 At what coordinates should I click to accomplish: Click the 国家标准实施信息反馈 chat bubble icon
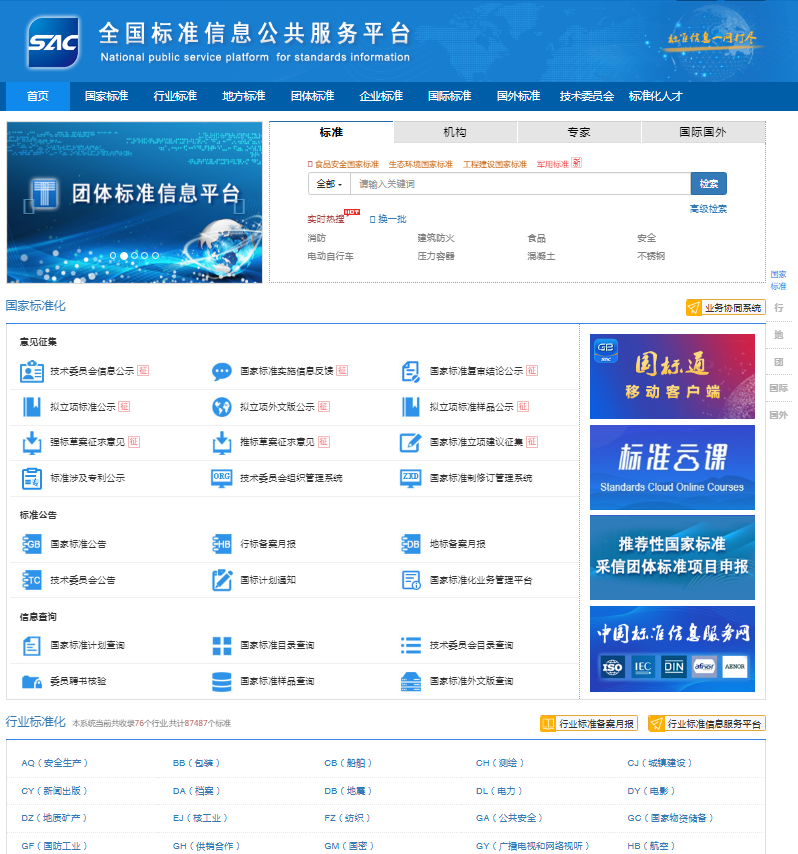[221, 371]
